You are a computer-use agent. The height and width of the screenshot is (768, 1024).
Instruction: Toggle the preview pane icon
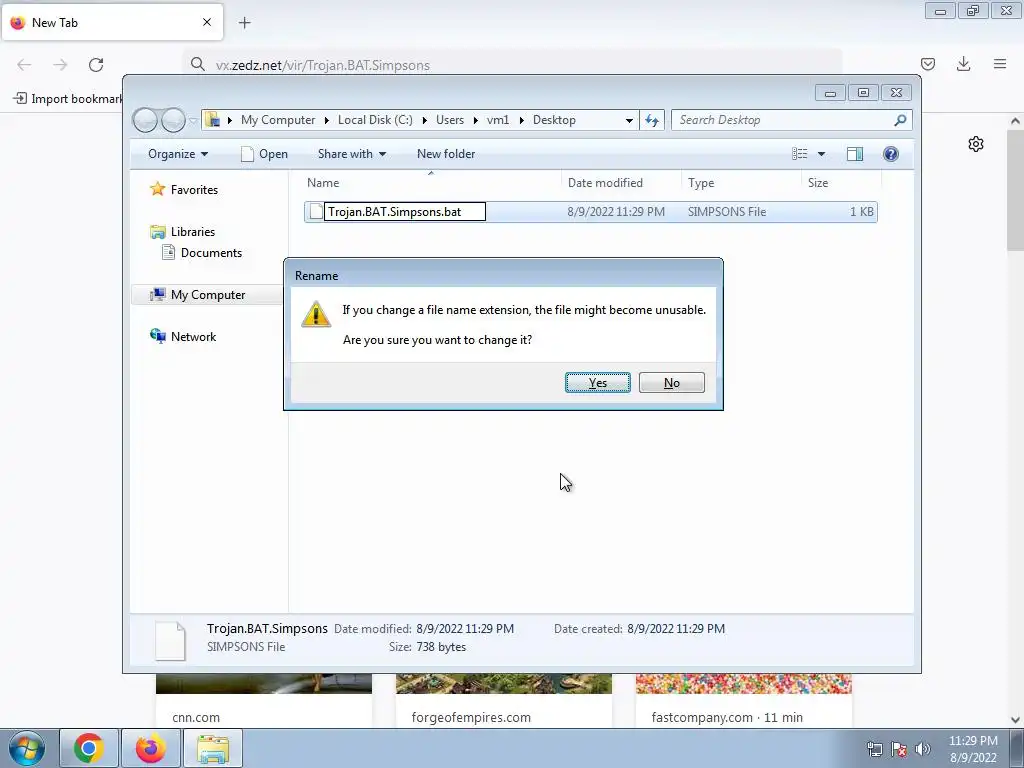(x=855, y=154)
